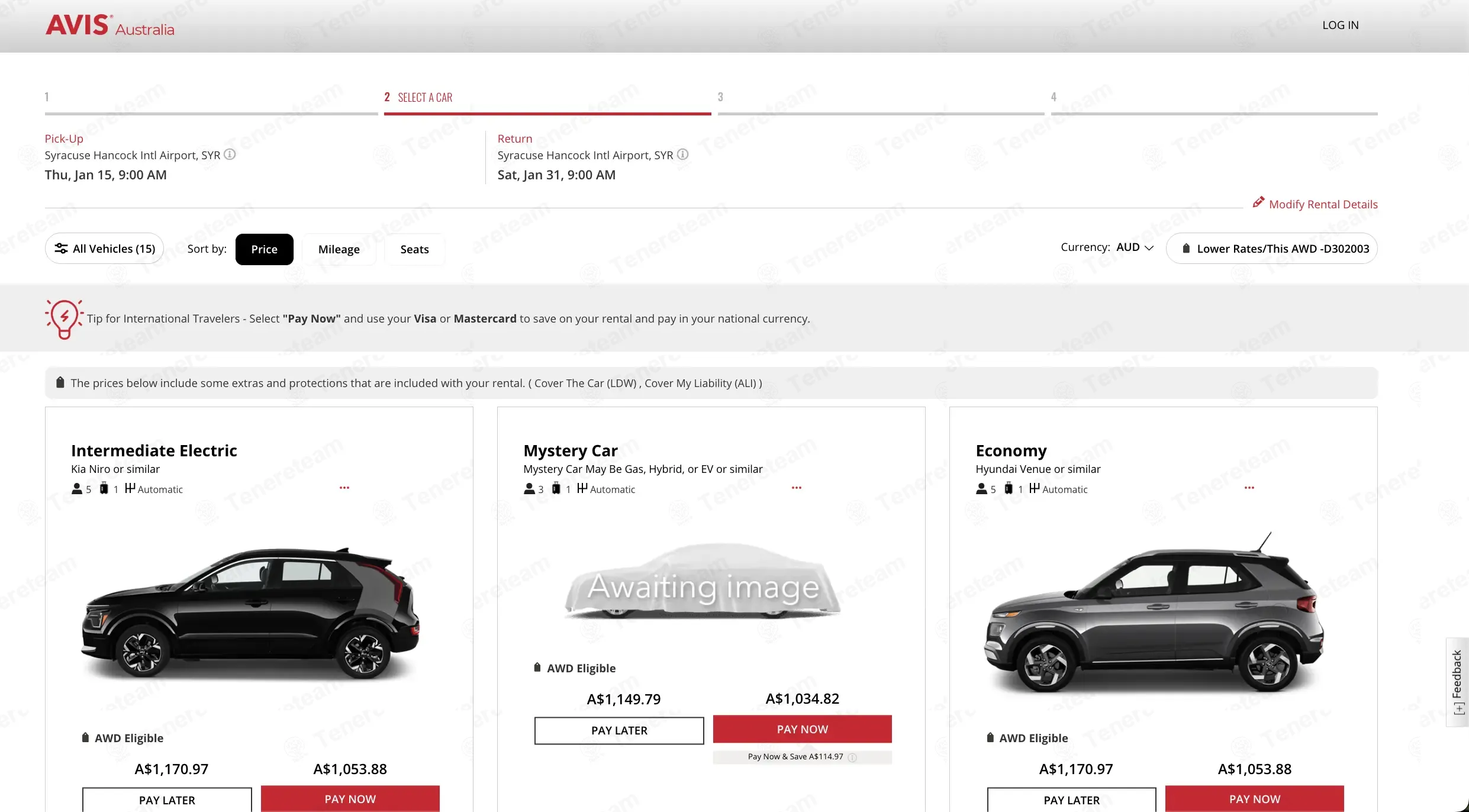Sort vehicles by Price
Viewport: 1469px width, 812px height.
264,249
